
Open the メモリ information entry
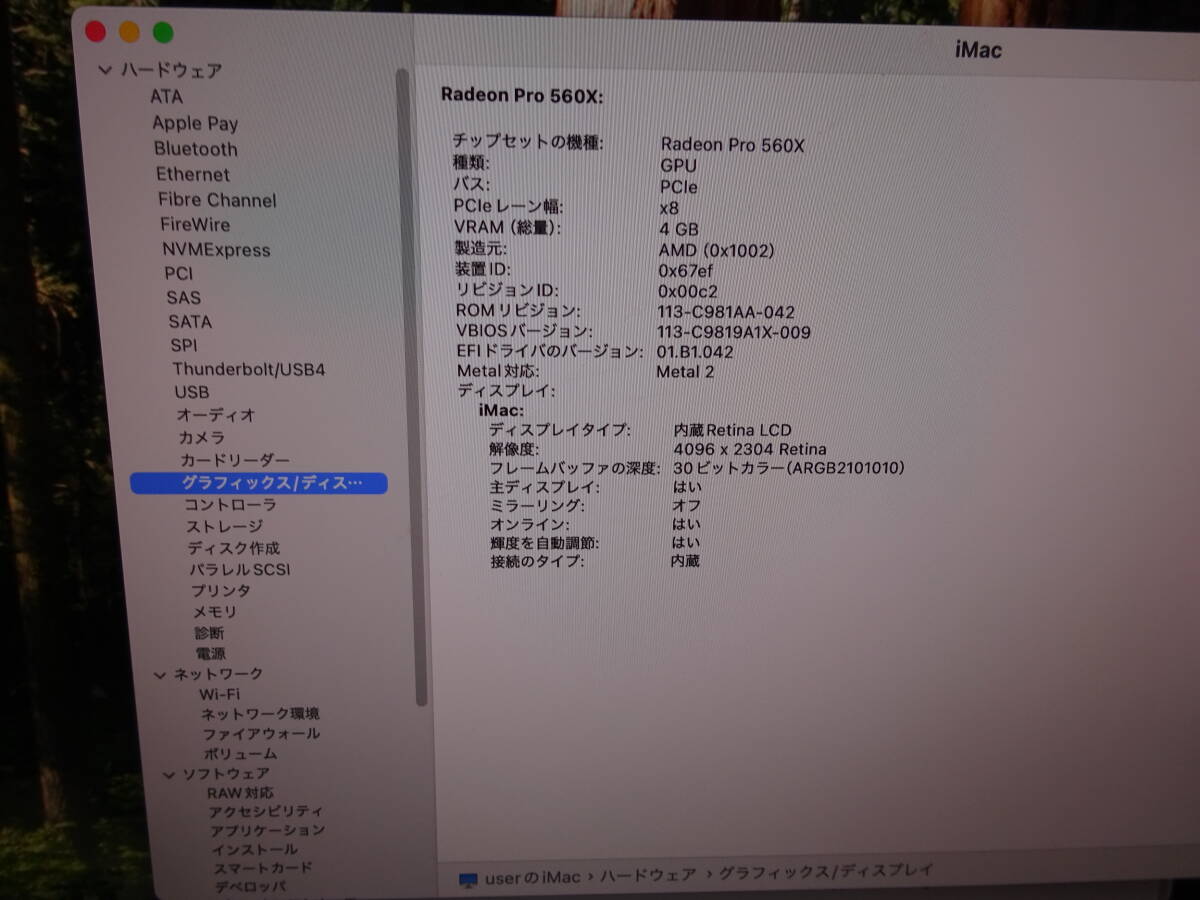[215, 612]
